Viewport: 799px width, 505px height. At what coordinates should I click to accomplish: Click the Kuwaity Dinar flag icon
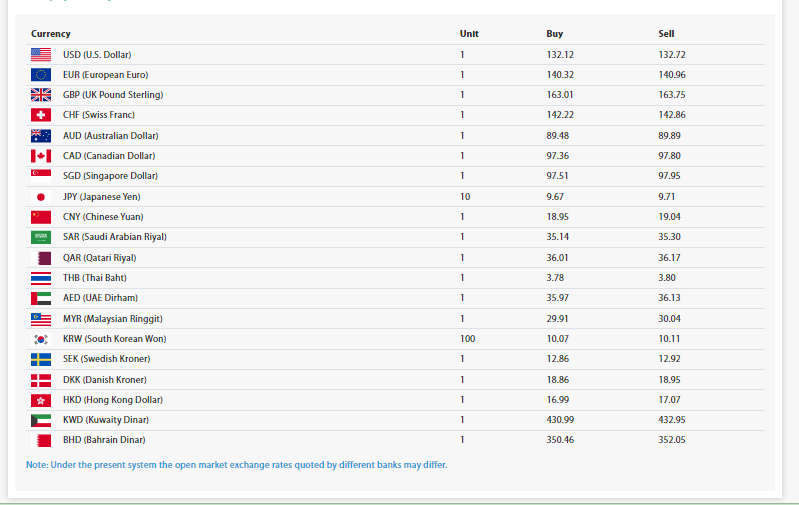41,420
